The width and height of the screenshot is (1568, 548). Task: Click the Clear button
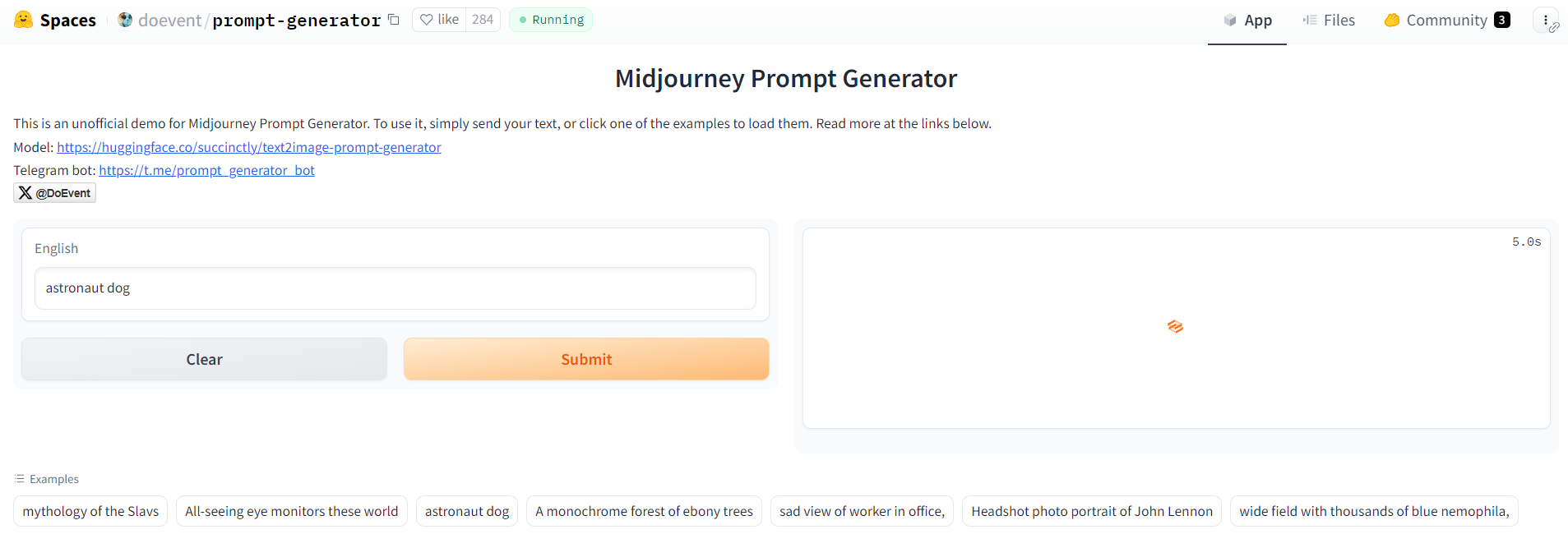click(204, 359)
